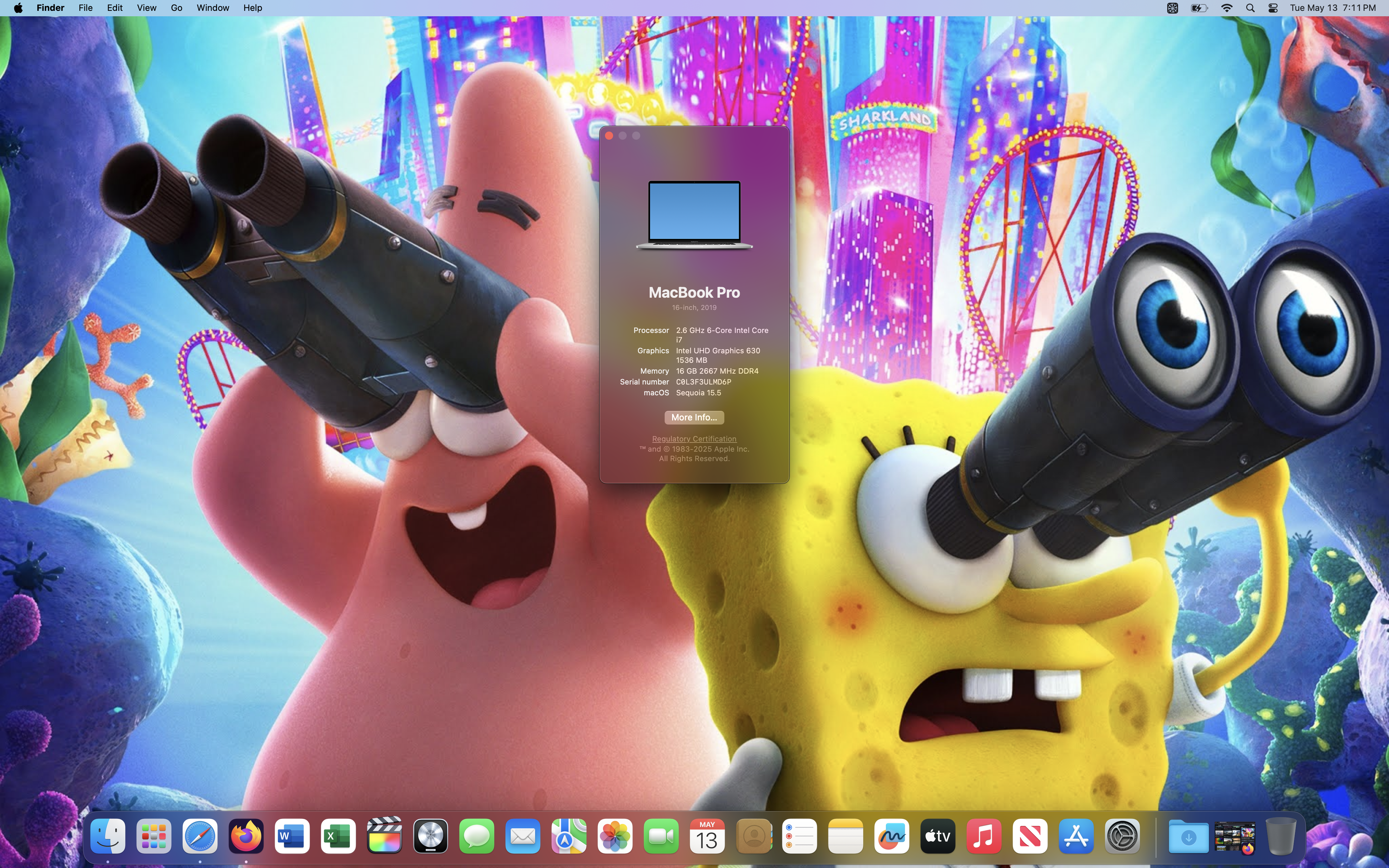1389x868 pixels.
Task: Launch Microsoft Word from the Dock
Action: (292, 836)
